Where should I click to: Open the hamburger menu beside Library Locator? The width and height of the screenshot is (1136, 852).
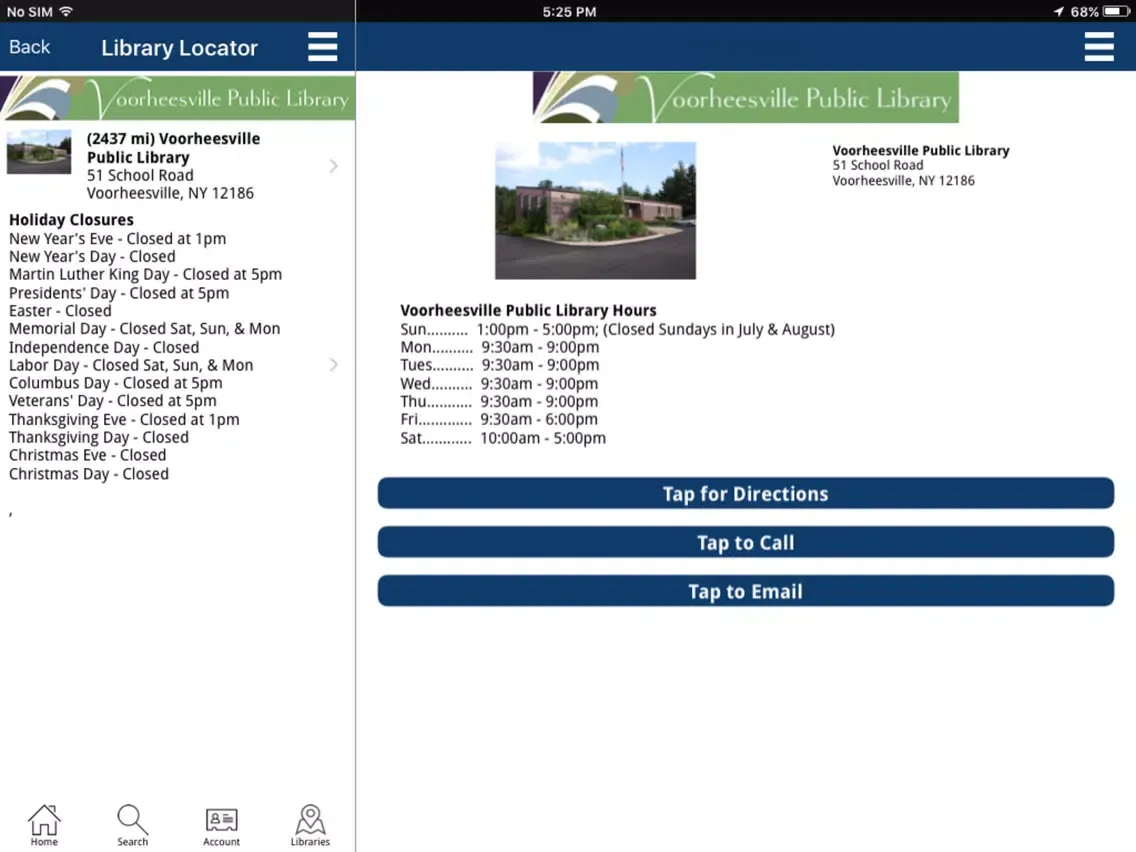tap(322, 47)
